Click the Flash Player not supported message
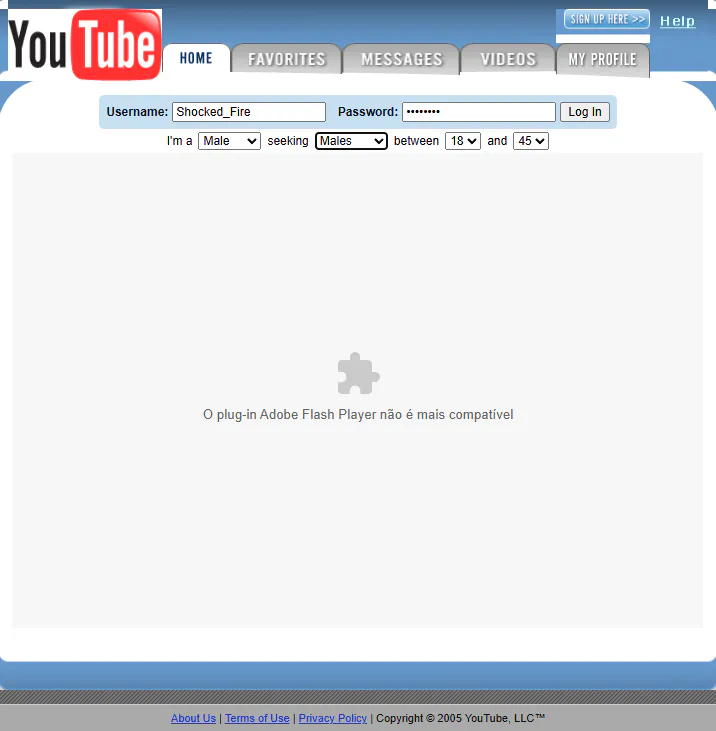Viewport: 716px width, 731px height. click(358, 414)
